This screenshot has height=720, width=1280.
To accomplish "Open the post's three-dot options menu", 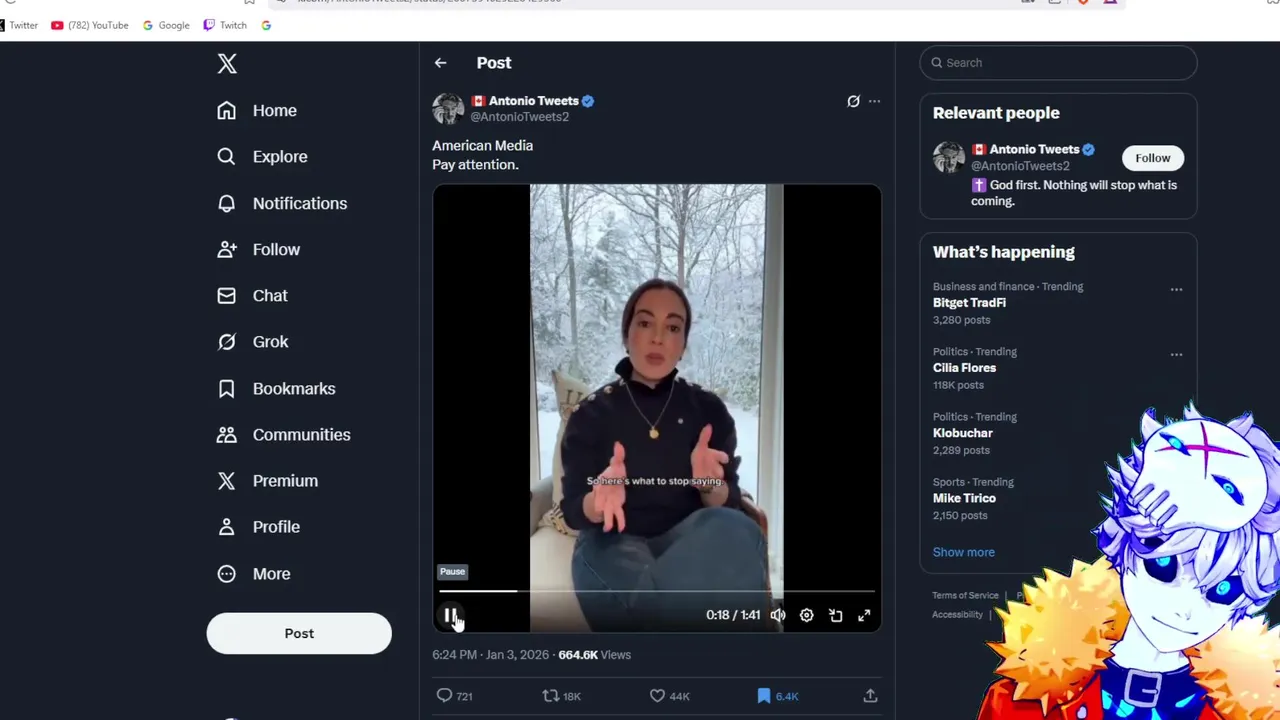I will click(874, 101).
